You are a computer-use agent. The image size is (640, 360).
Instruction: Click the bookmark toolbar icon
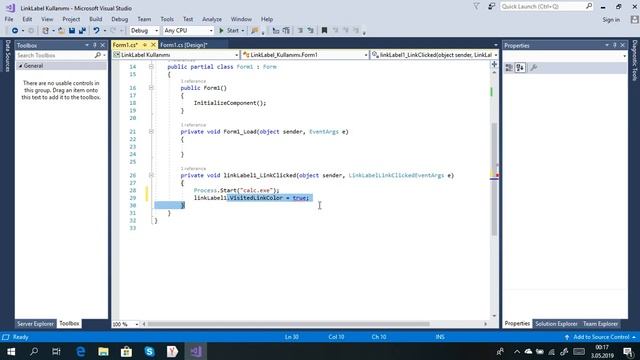(324, 31)
